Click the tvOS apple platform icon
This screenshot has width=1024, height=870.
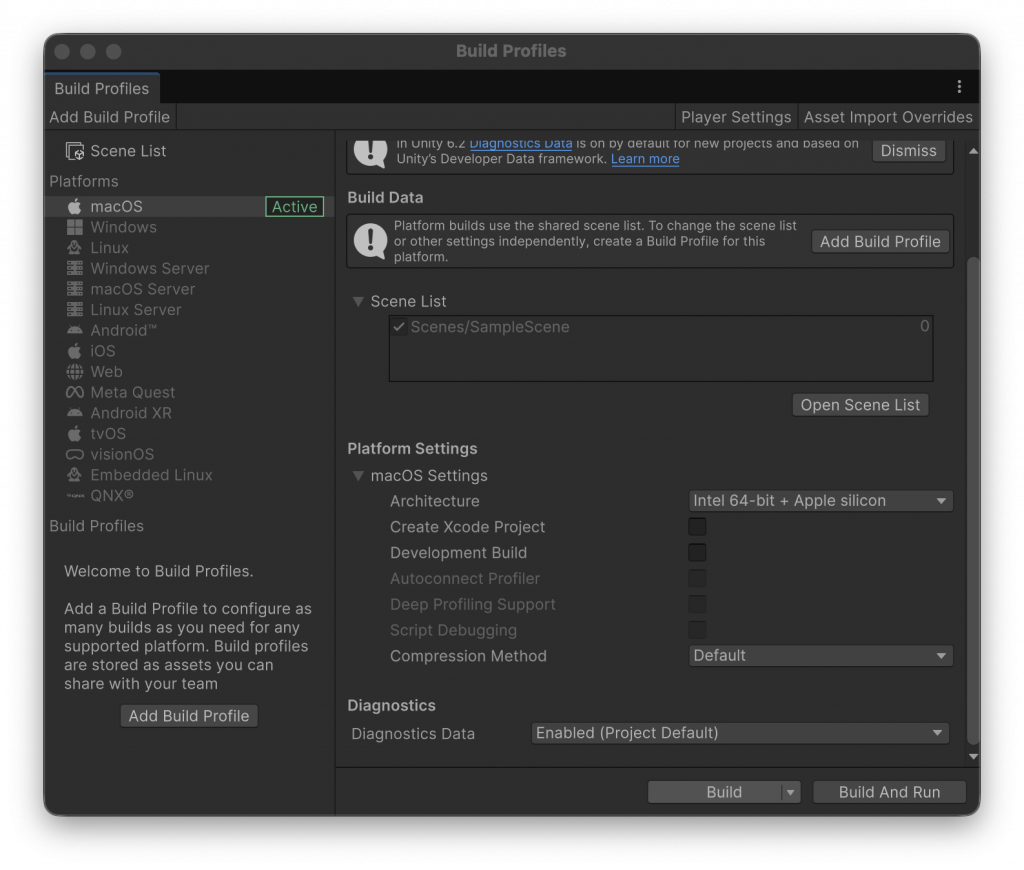74,434
